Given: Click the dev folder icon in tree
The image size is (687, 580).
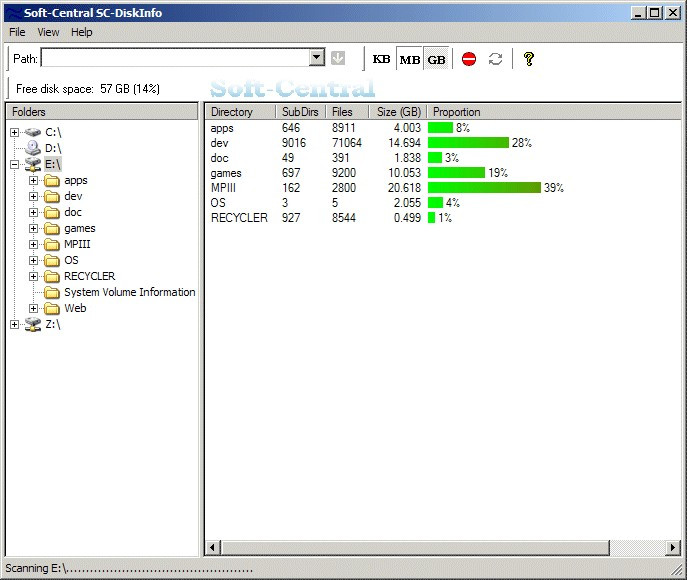Looking at the screenshot, I should click(52, 196).
